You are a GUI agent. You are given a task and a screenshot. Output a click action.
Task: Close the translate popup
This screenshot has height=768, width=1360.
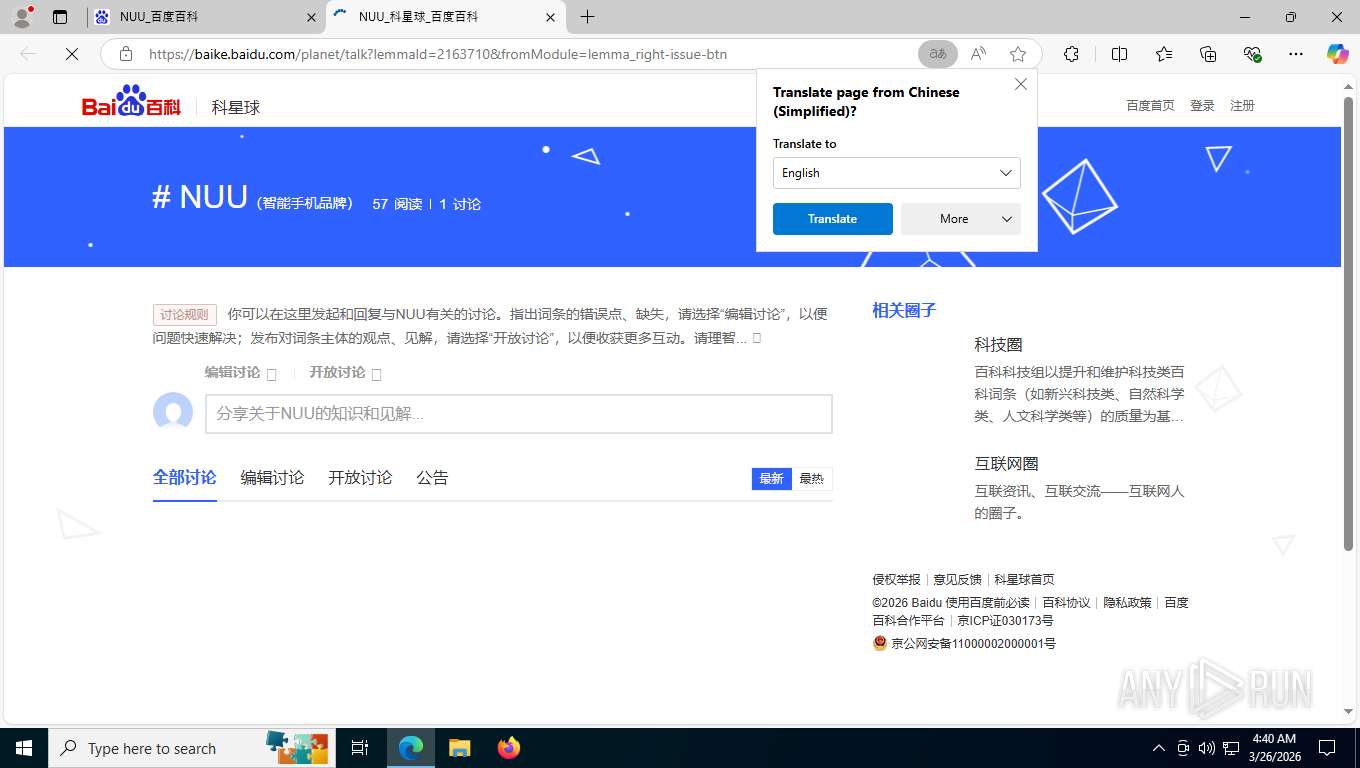1021,84
